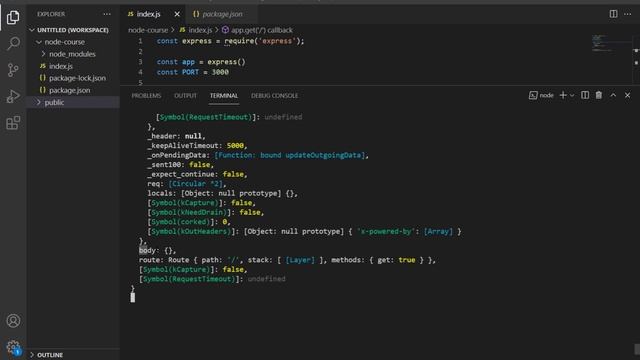Expand the public folder
This screenshot has width=640, height=360.
click(54, 102)
